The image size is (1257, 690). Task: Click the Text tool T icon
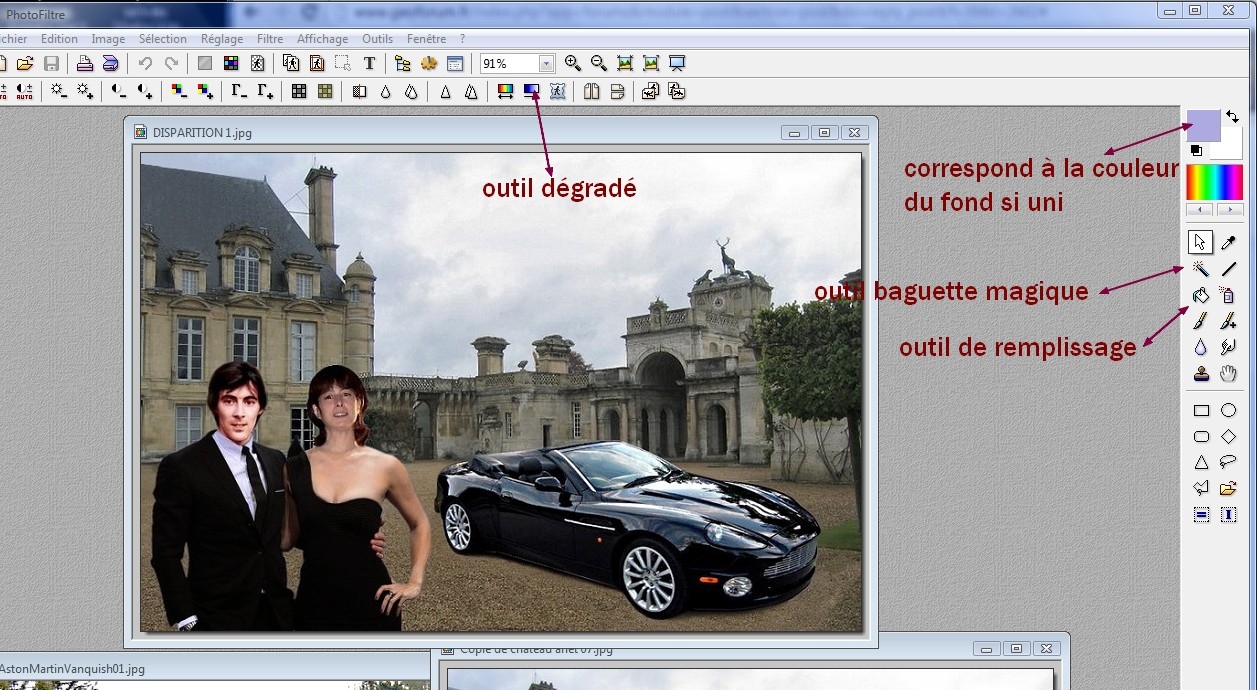point(369,63)
